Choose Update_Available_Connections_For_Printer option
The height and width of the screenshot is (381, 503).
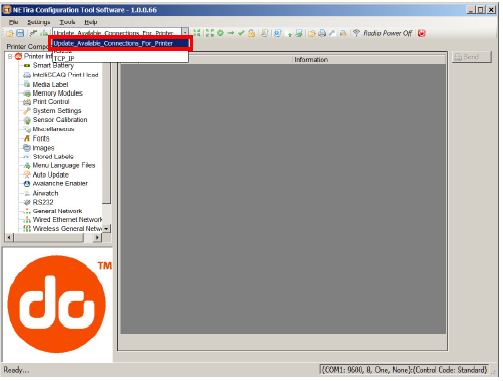pos(121,43)
